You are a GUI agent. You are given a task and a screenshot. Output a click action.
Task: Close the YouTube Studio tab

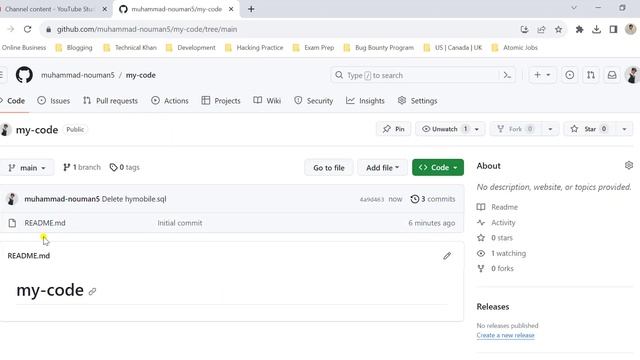pos(104,9)
